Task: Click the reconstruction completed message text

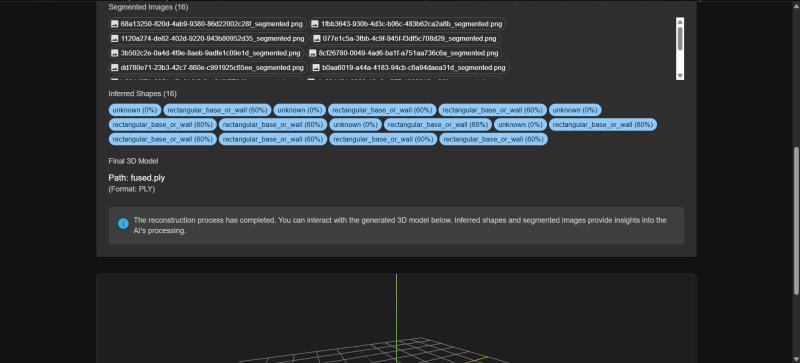Action: coord(400,225)
